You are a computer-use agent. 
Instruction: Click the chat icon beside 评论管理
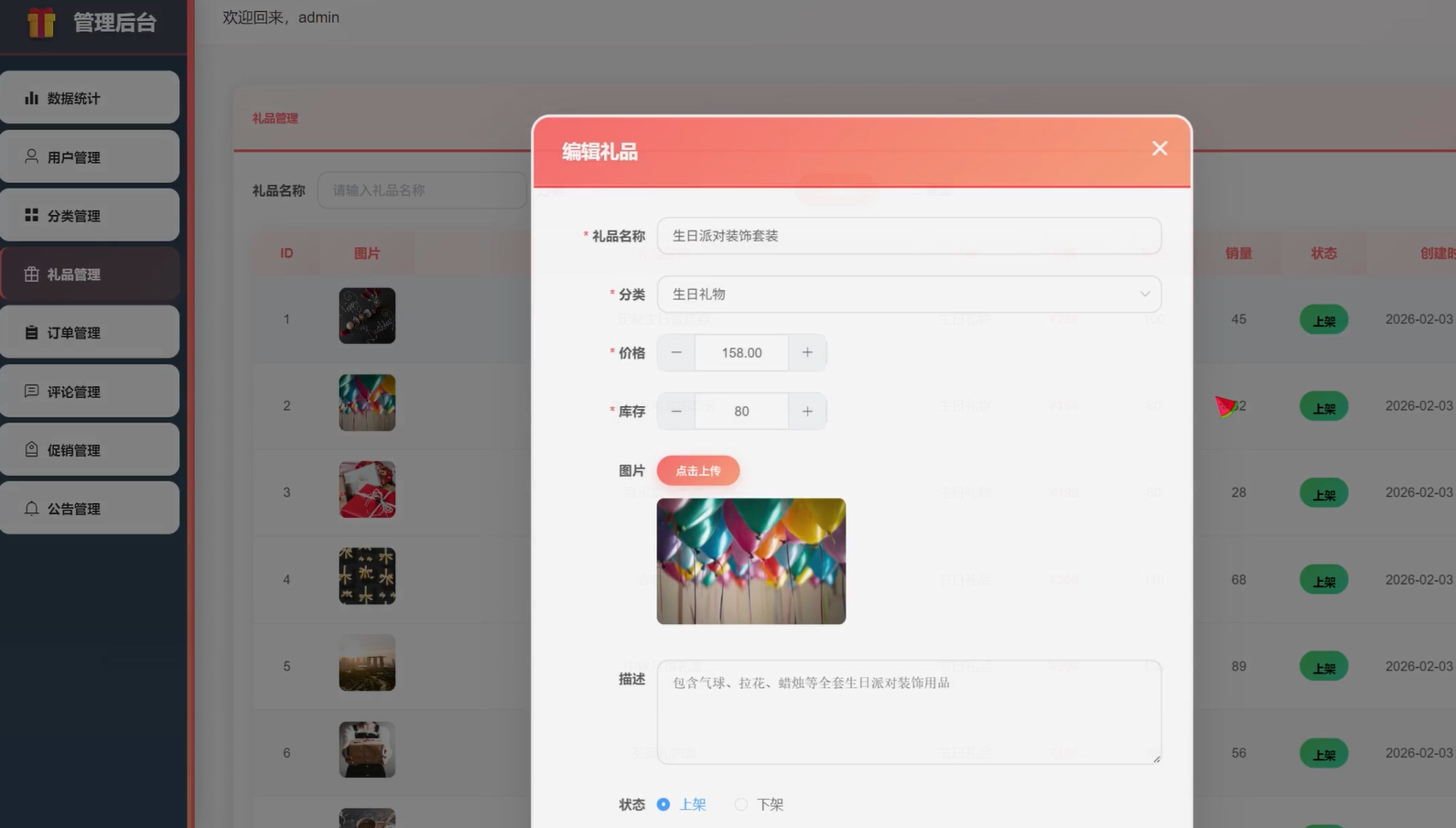click(31, 391)
